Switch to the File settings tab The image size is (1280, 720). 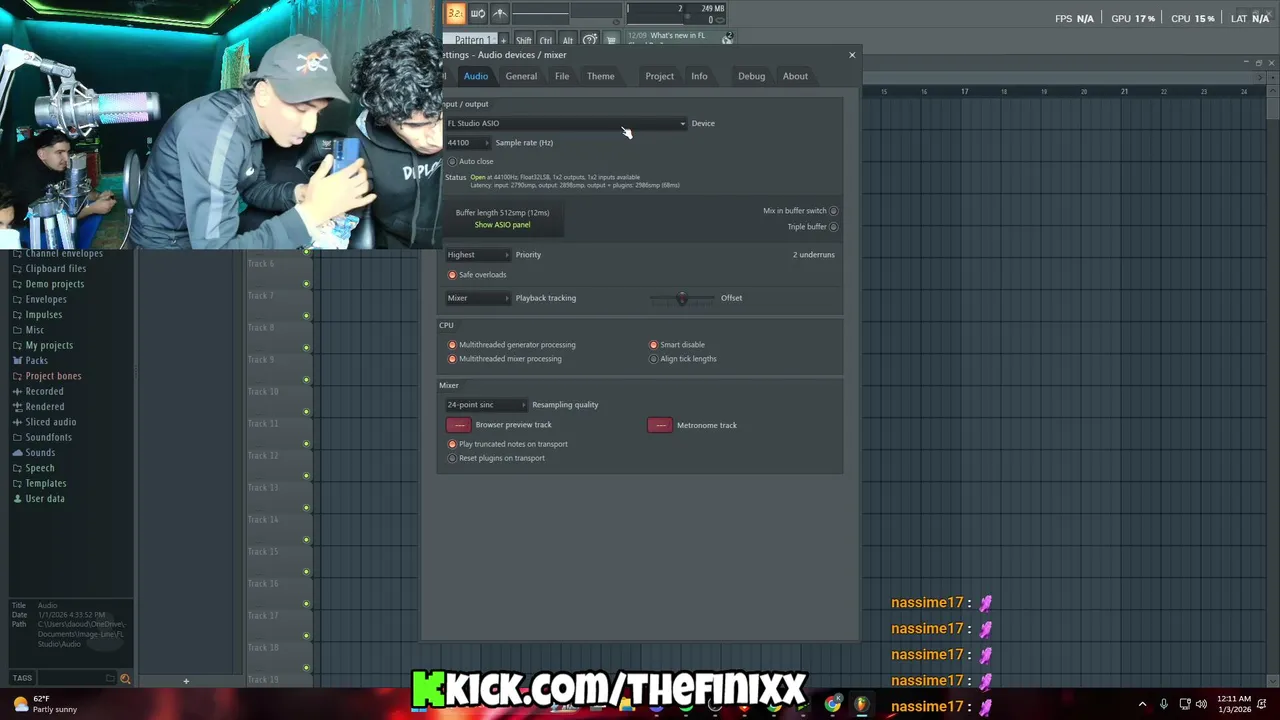pos(562,76)
